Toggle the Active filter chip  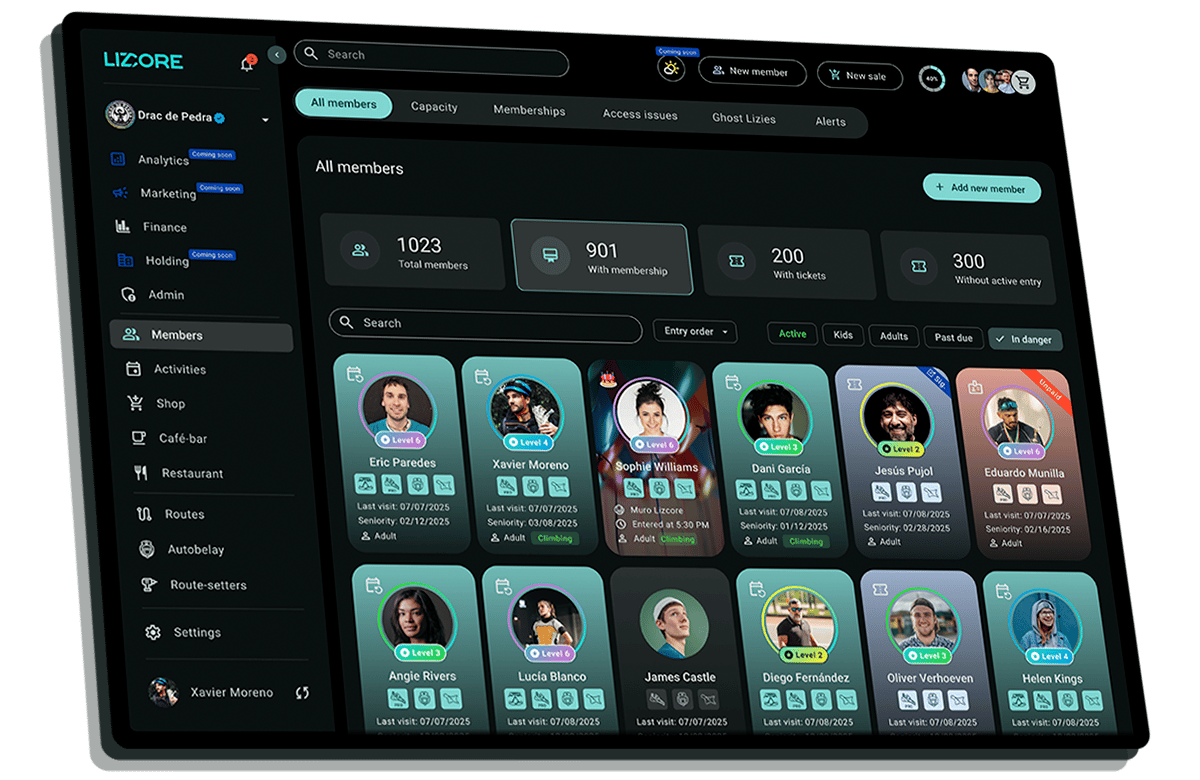click(x=792, y=334)
